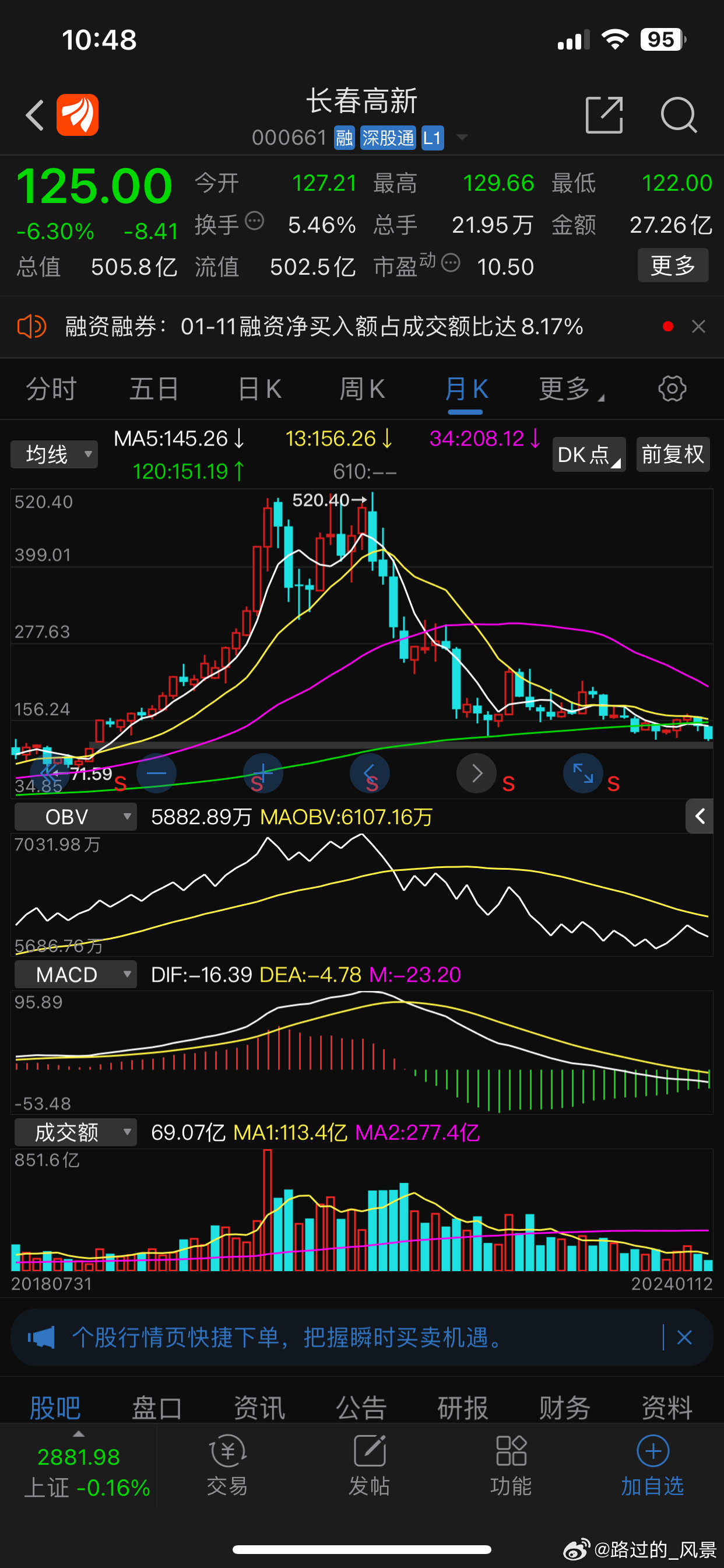This screenshot has width=724, height=1568.
Task: Switch to 日K chart tab
Action: tap(259, 389)
